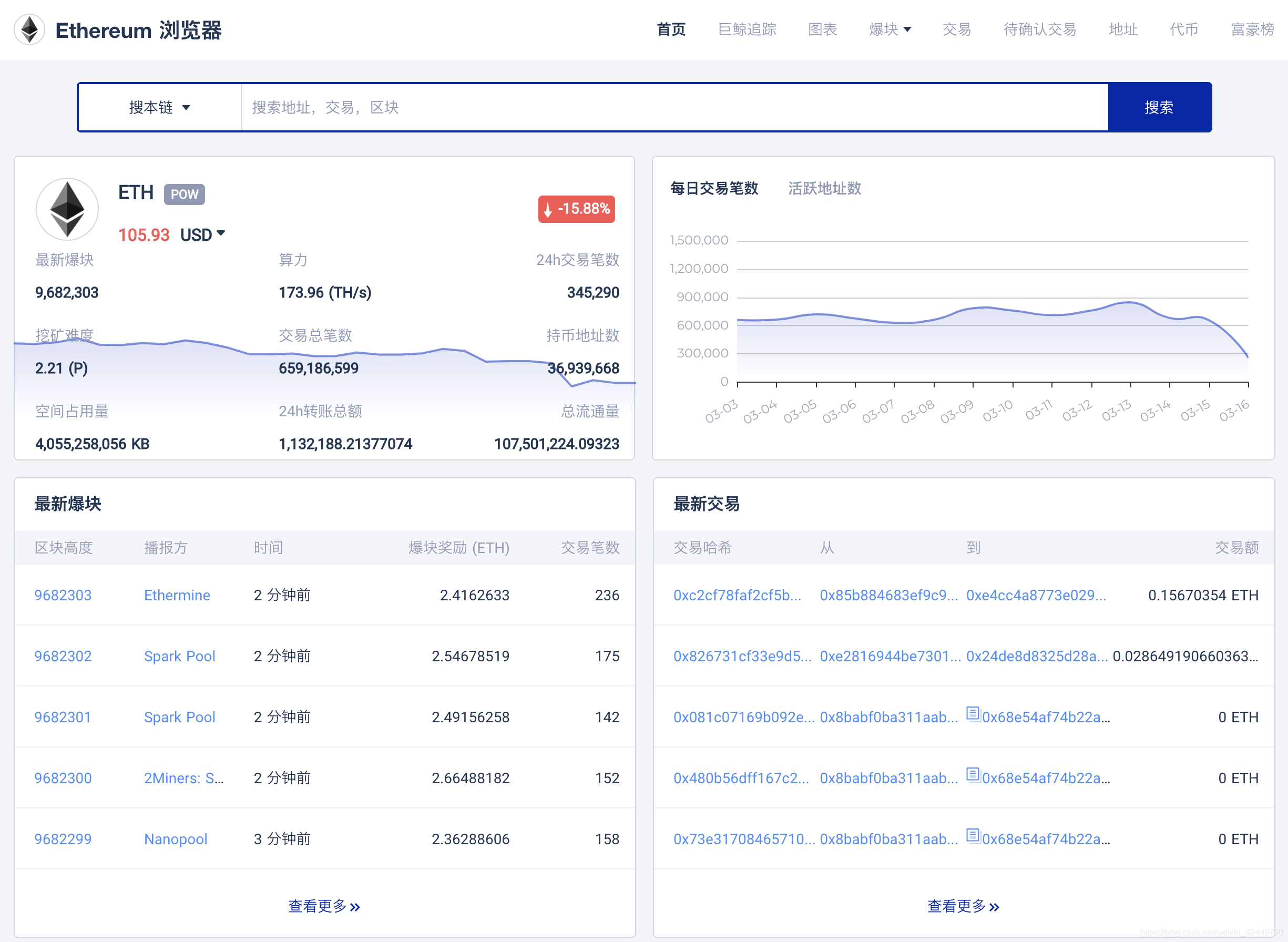
Task: Select the 每日交易笔数 tab
Action: pyautogui.click(x=714, y=189)
